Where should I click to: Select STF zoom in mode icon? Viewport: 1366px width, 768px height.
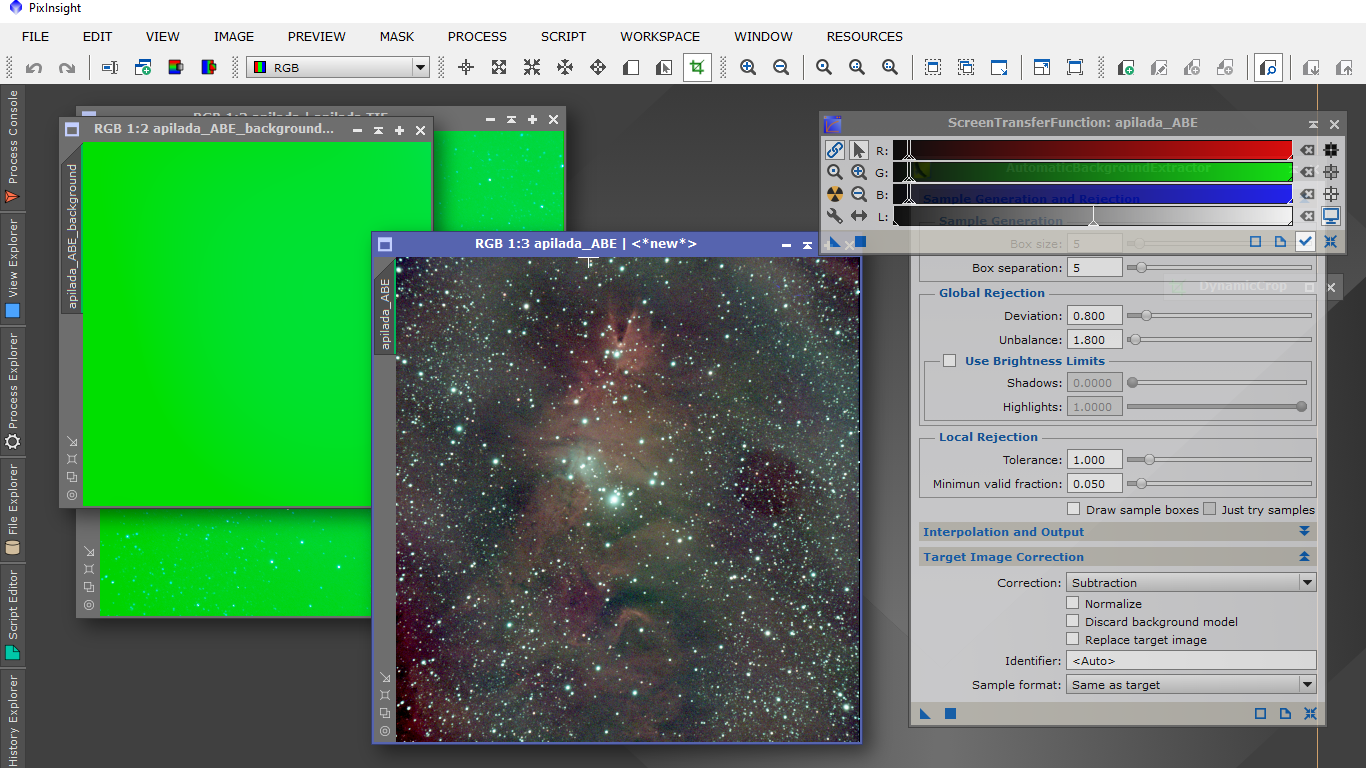pyautogui.click(x=859, y=172)
